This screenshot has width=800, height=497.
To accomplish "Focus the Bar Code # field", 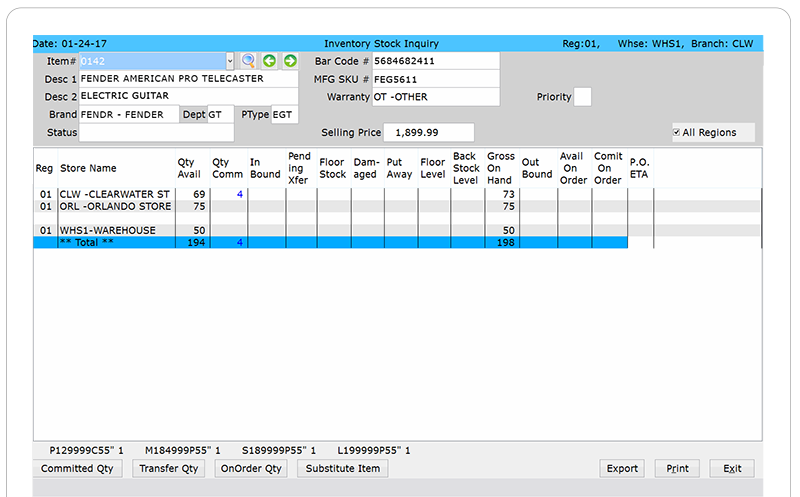I will tap(436, 61).
